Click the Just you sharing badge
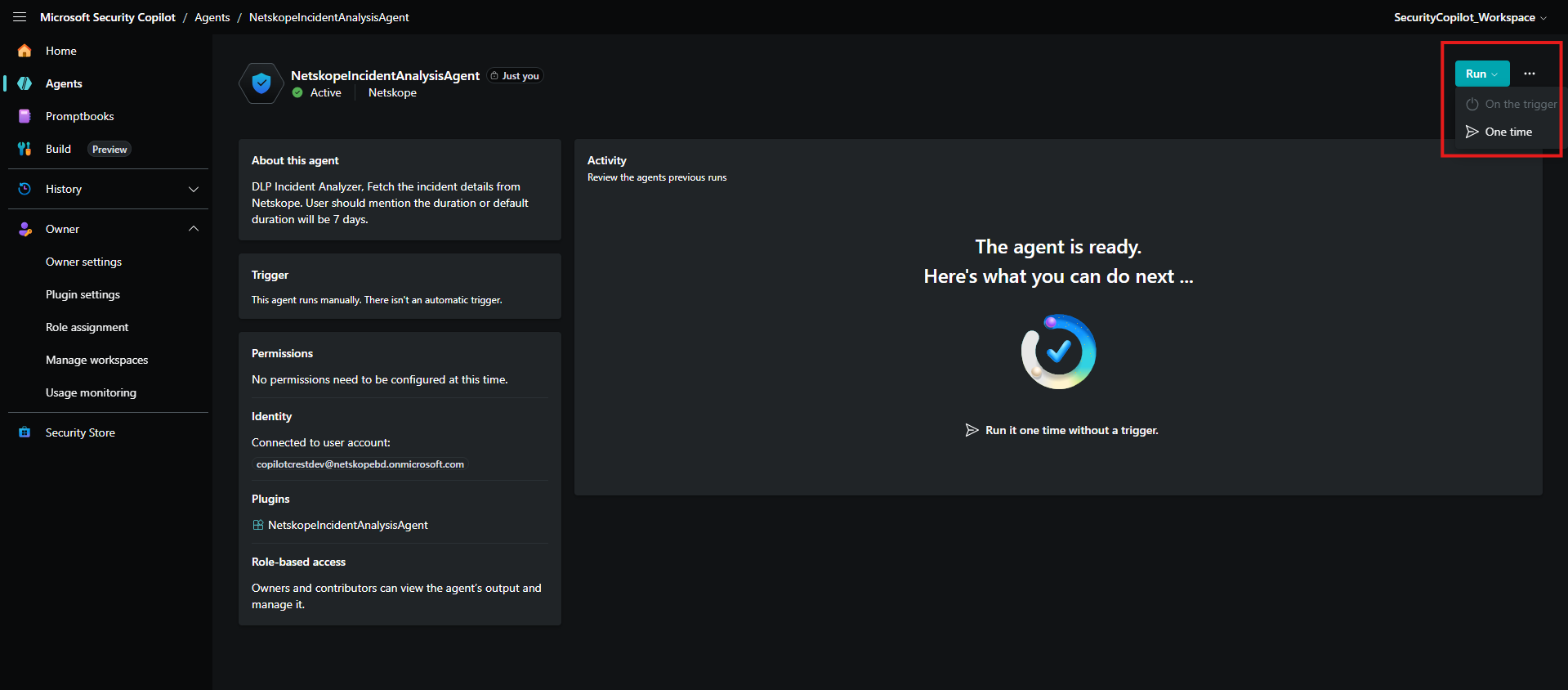 coord(516,76)
